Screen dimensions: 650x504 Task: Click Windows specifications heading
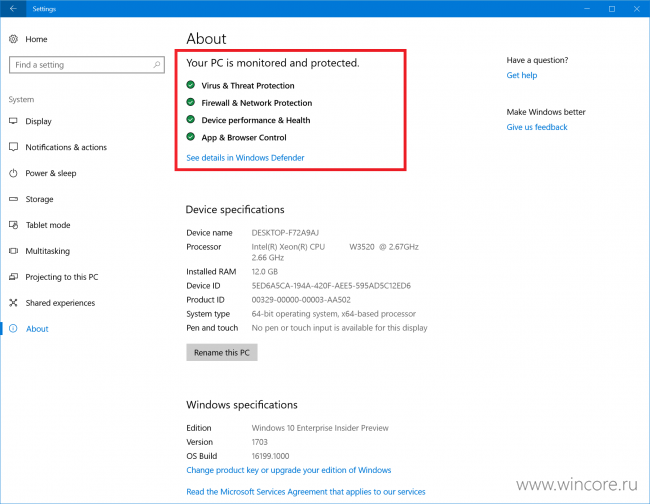[242, 405]
